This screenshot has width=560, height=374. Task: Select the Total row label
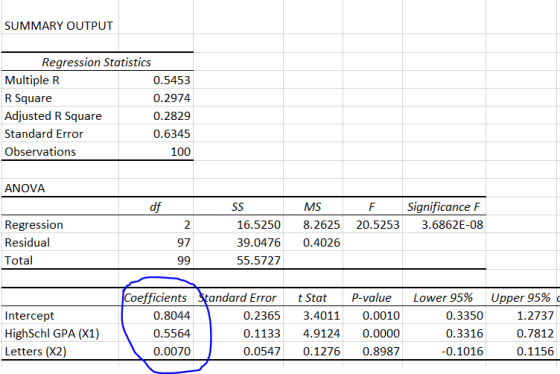click(x=19, y=260)
